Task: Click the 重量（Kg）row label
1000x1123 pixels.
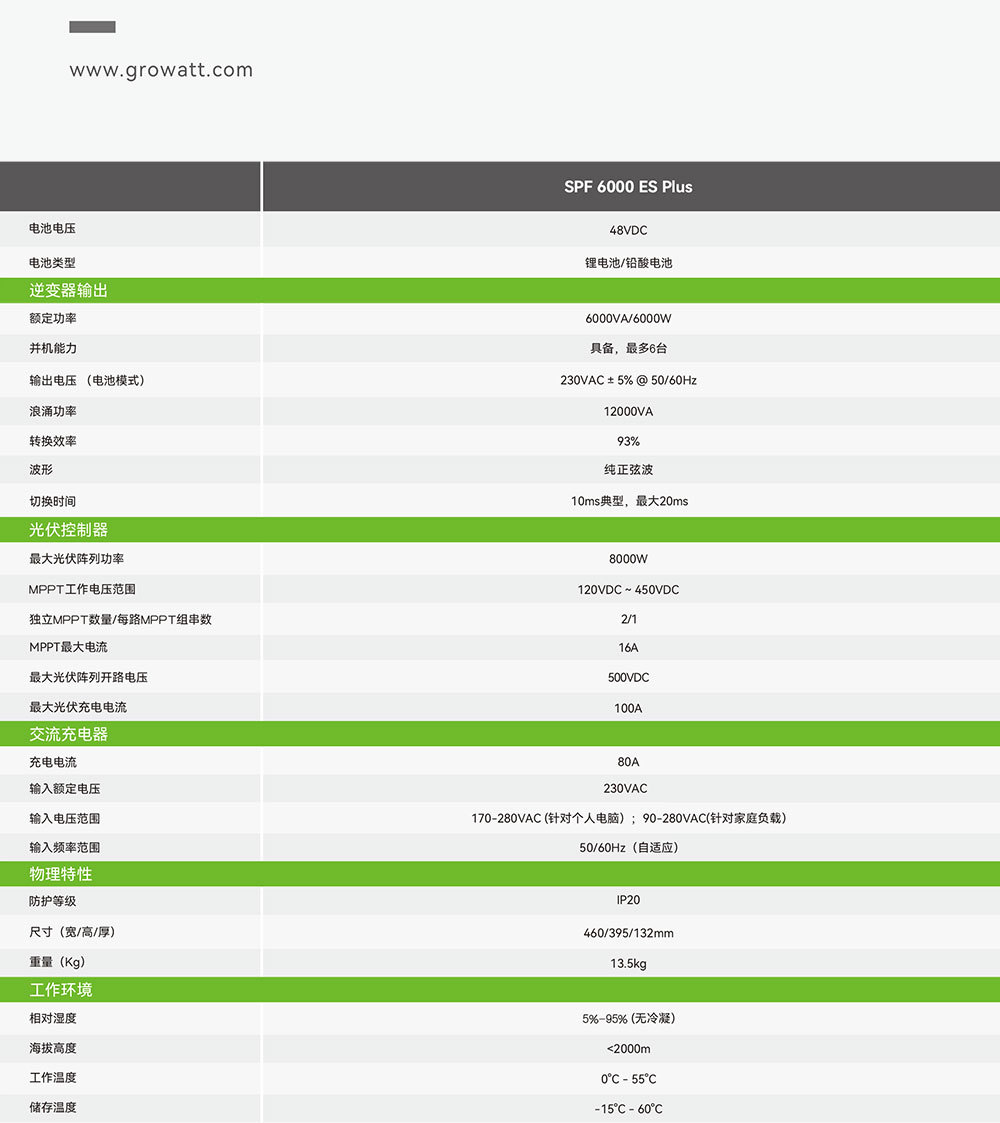Action: click(57, 963)
